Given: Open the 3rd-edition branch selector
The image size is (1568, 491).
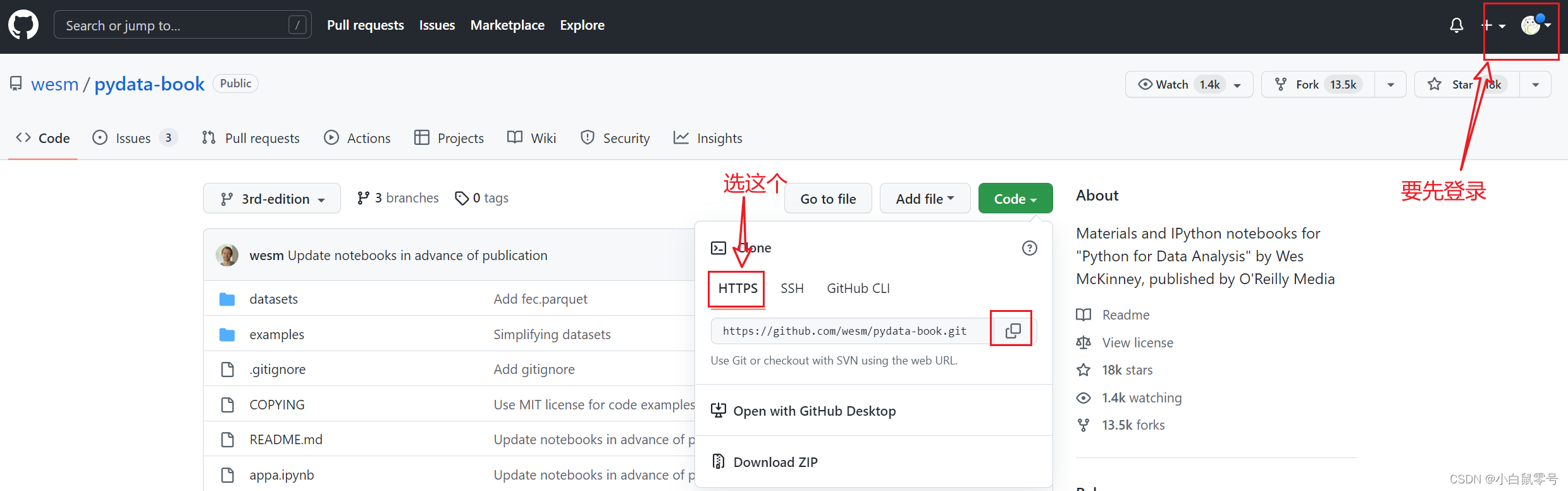Looking at the screenshot, I should tap(272, 199).
